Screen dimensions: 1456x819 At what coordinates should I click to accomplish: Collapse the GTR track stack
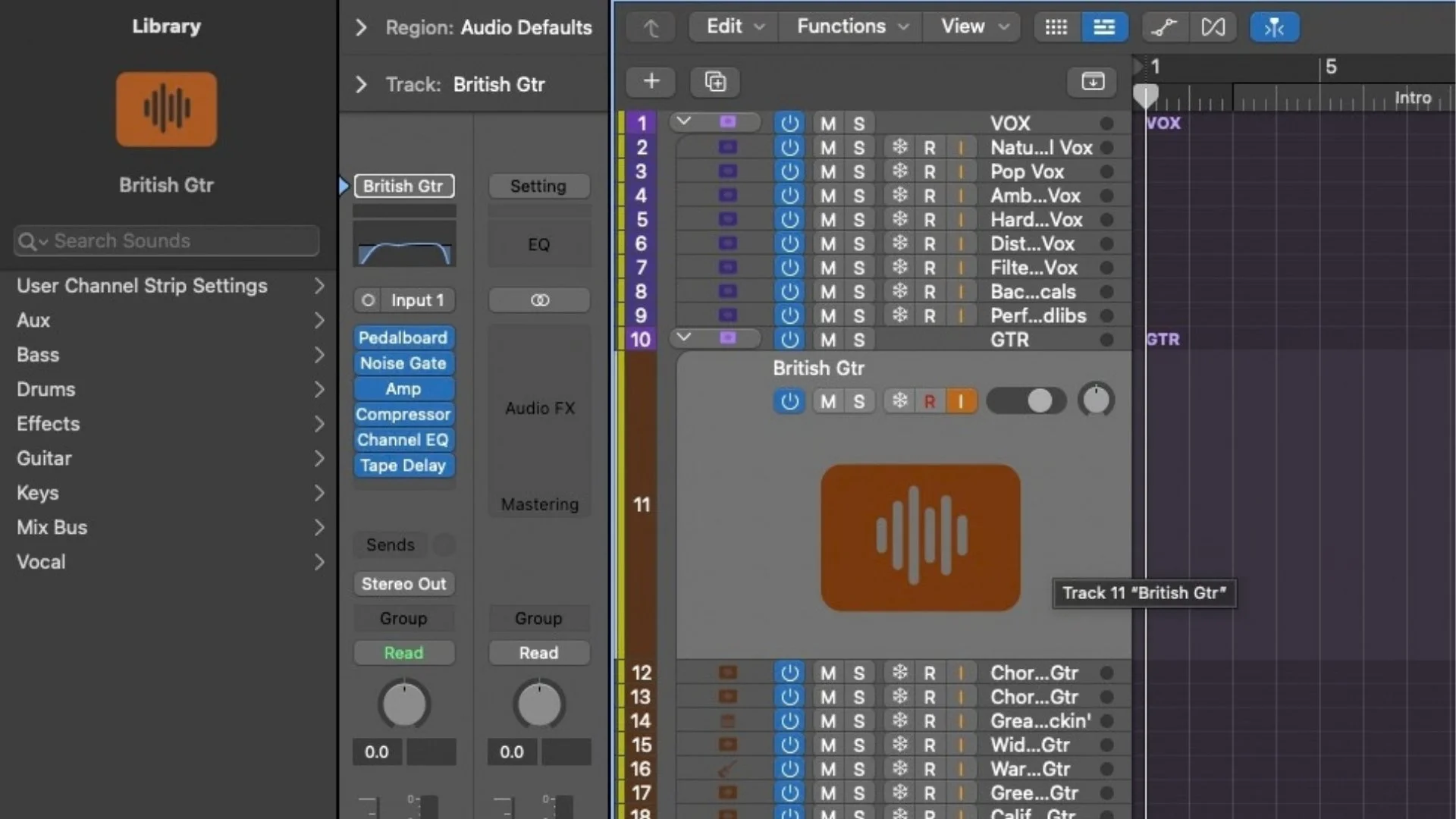(x=683, y=337)
